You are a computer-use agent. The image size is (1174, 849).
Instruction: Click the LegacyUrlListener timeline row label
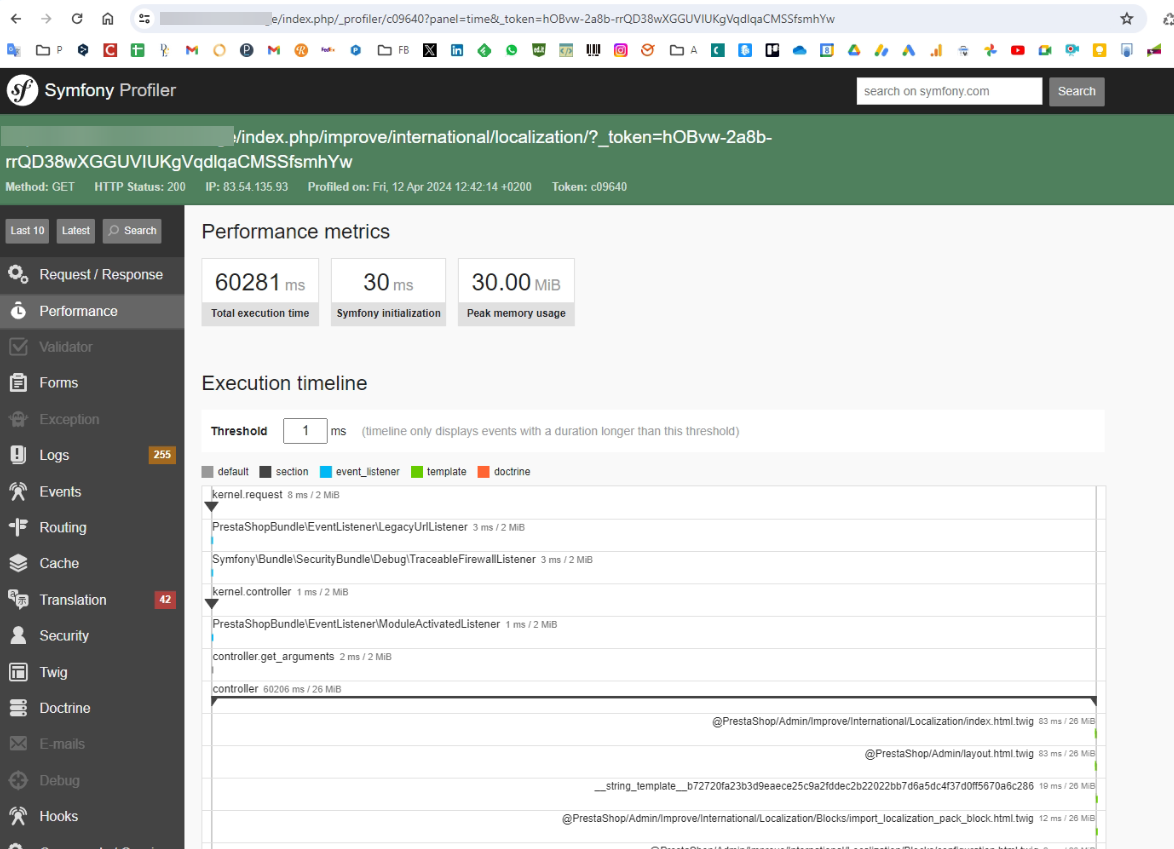coord(340,527)
